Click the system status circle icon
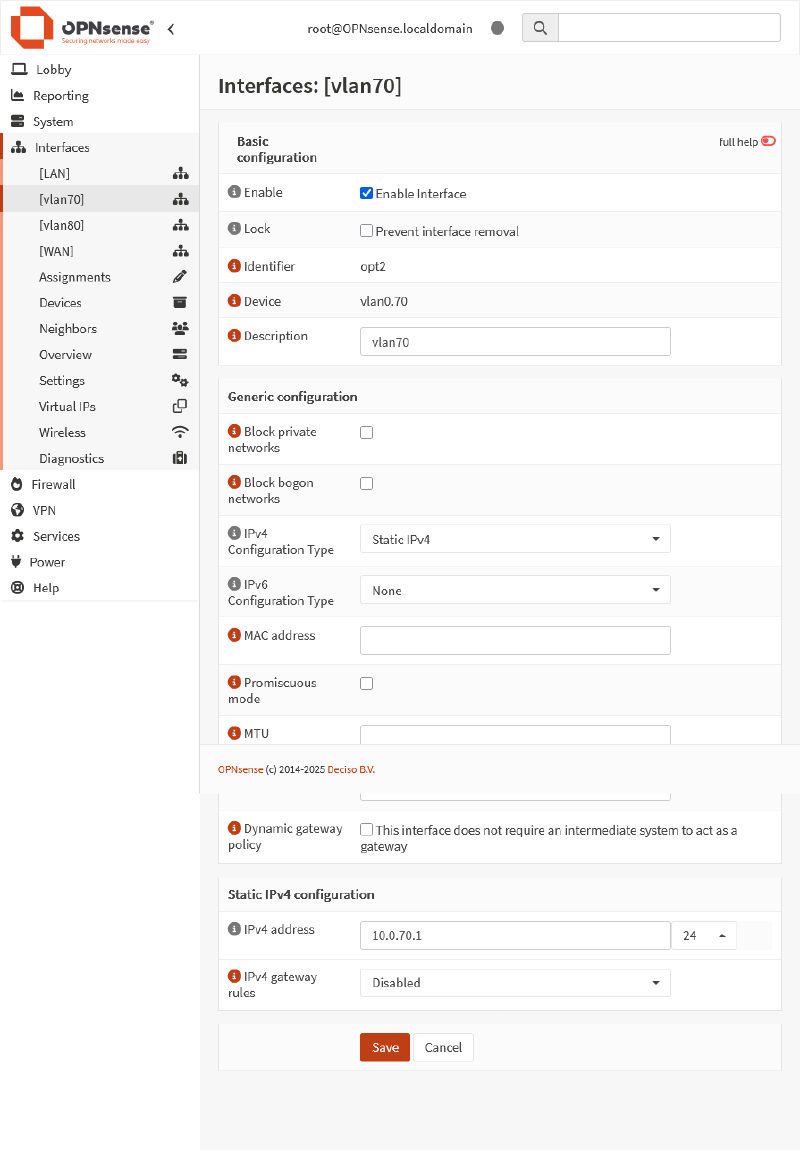 pyautogui.click(x=497, y=28)
